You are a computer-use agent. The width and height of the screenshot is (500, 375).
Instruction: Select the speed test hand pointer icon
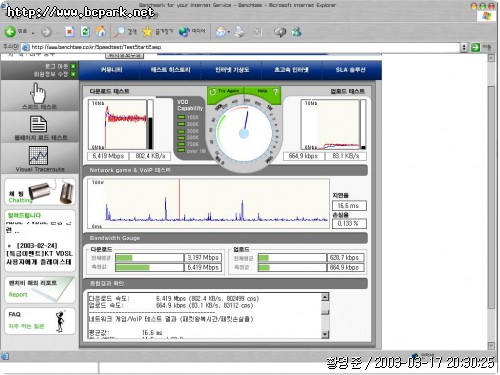click(x=39, y=93)
